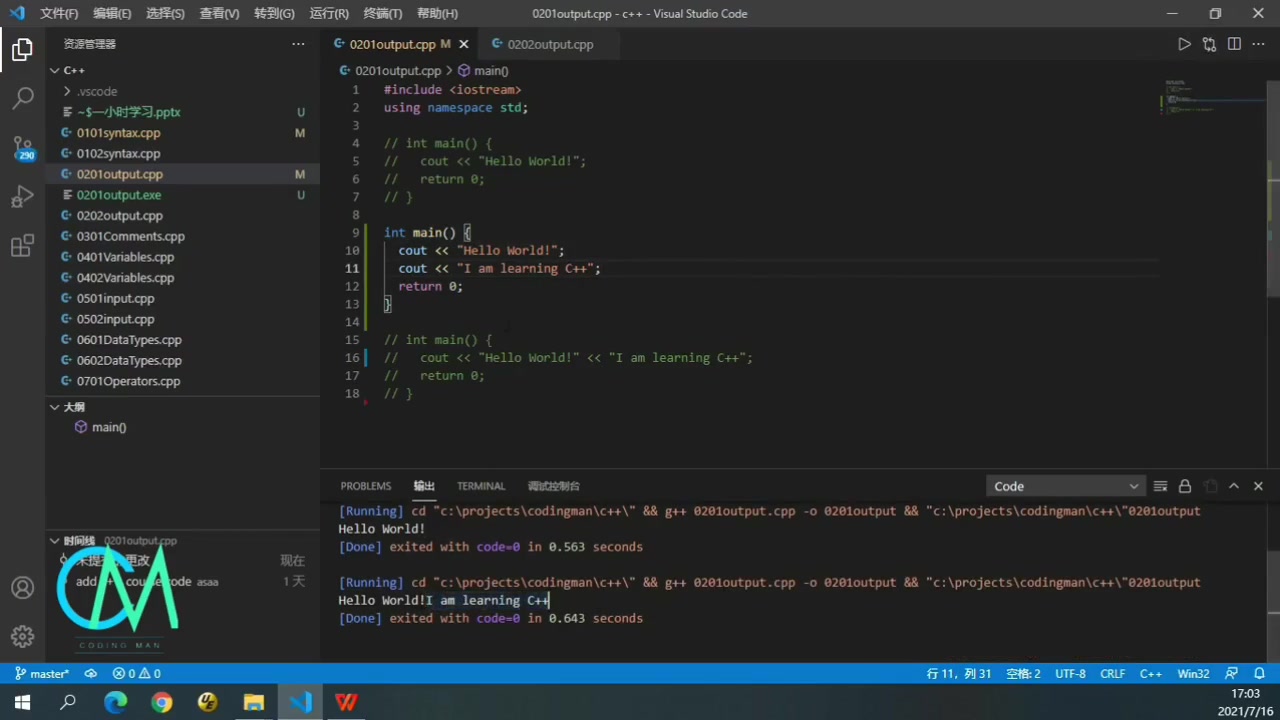Open Explorer panel ellipsis menu
The width and height of the screenshot is (1280, 720).
pos(298,44)
